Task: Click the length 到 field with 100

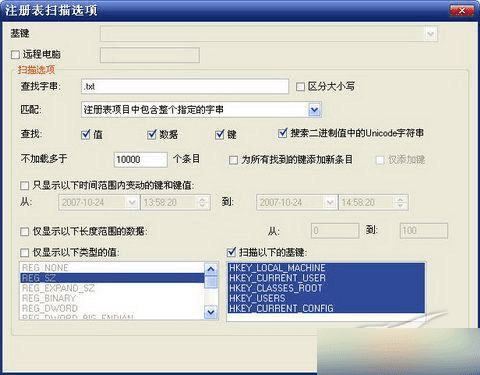Action: click(424, 231)
